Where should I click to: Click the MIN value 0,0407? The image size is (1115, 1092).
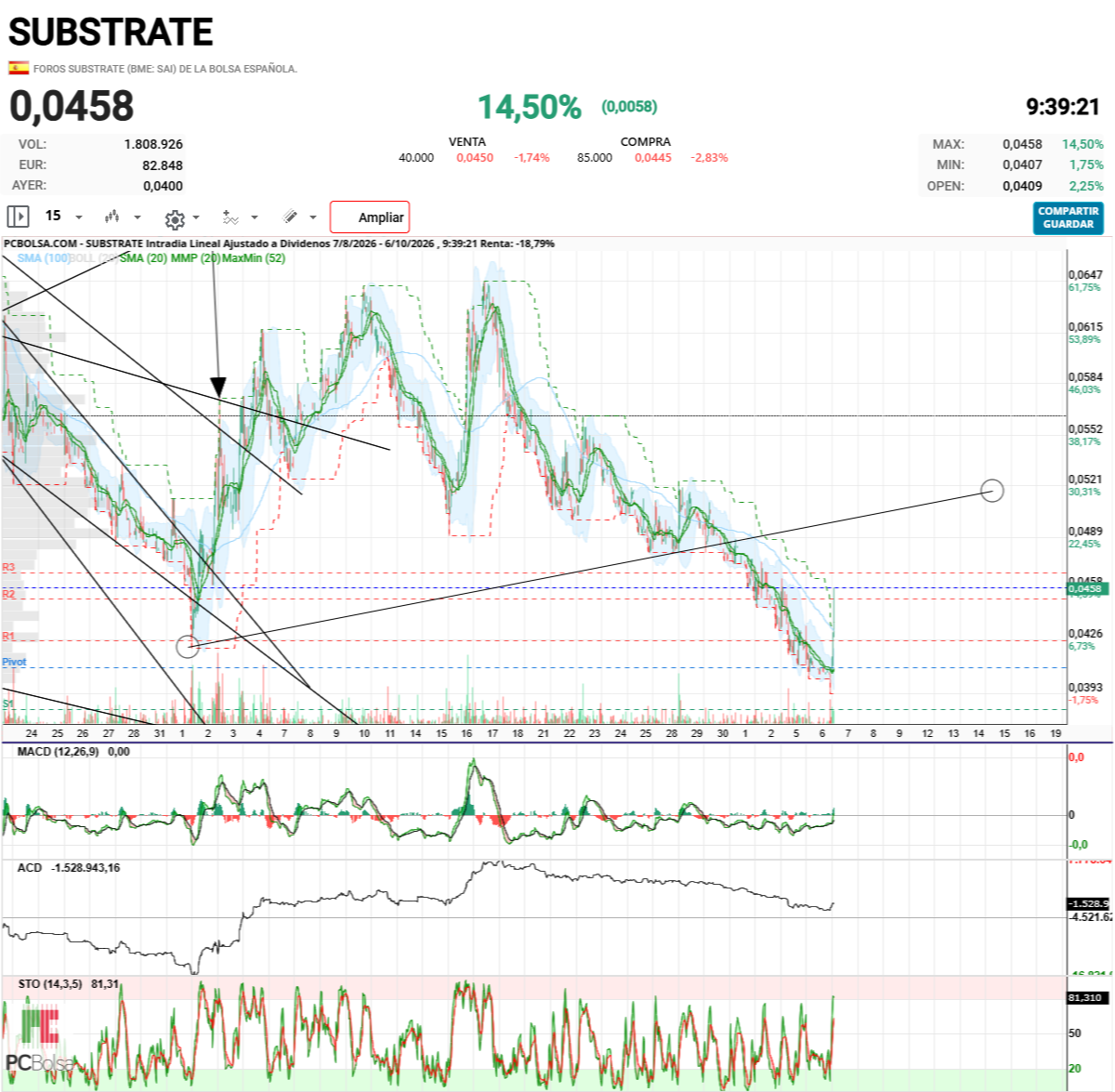pos(1022,164)
